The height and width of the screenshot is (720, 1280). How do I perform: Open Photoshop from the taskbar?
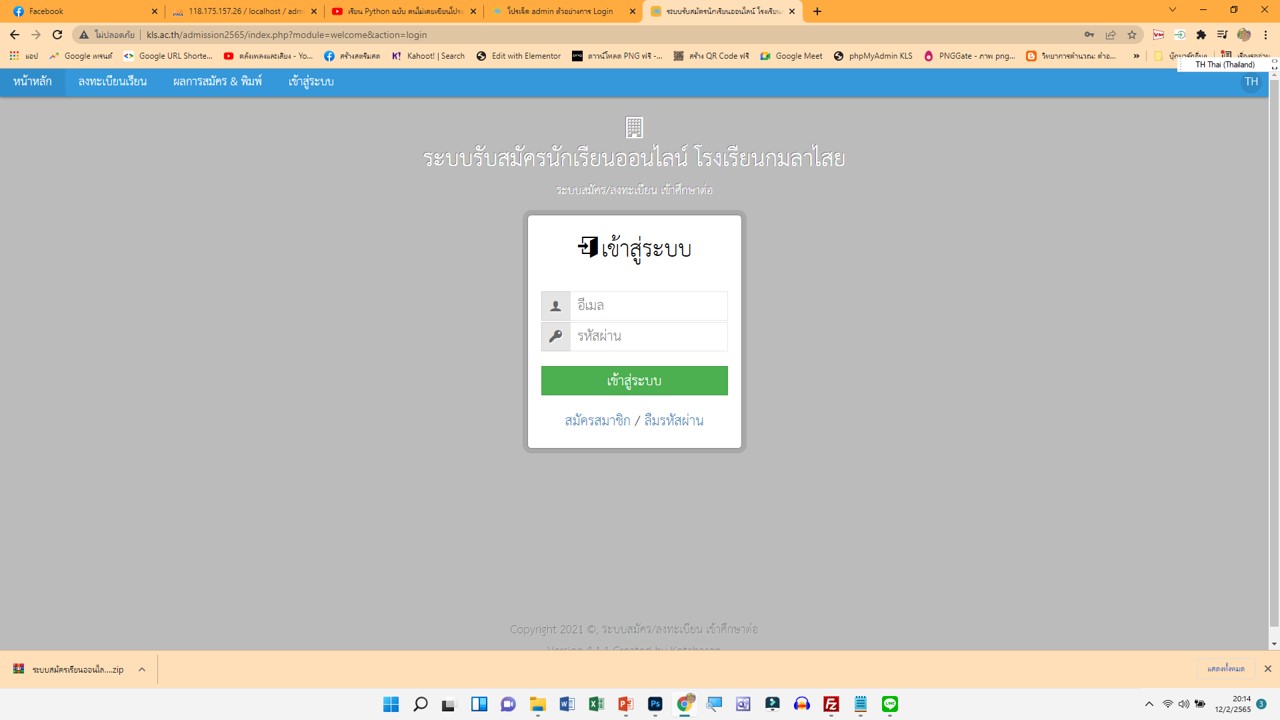655,704
